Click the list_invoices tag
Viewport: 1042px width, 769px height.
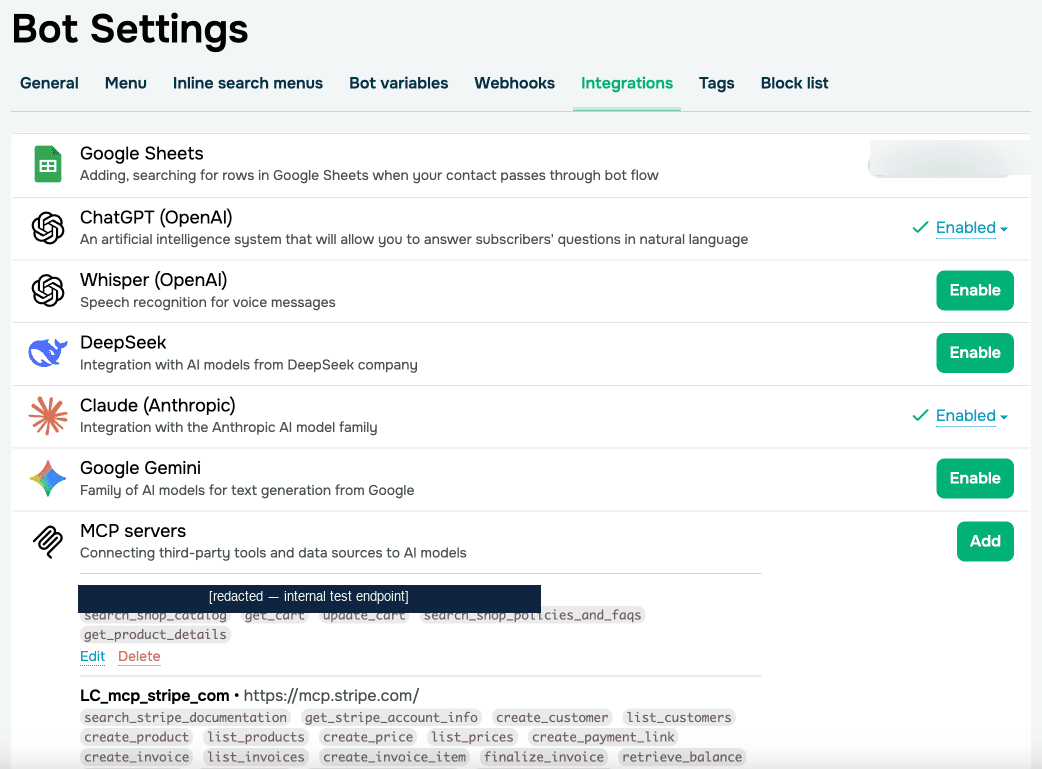pos(256,757)
